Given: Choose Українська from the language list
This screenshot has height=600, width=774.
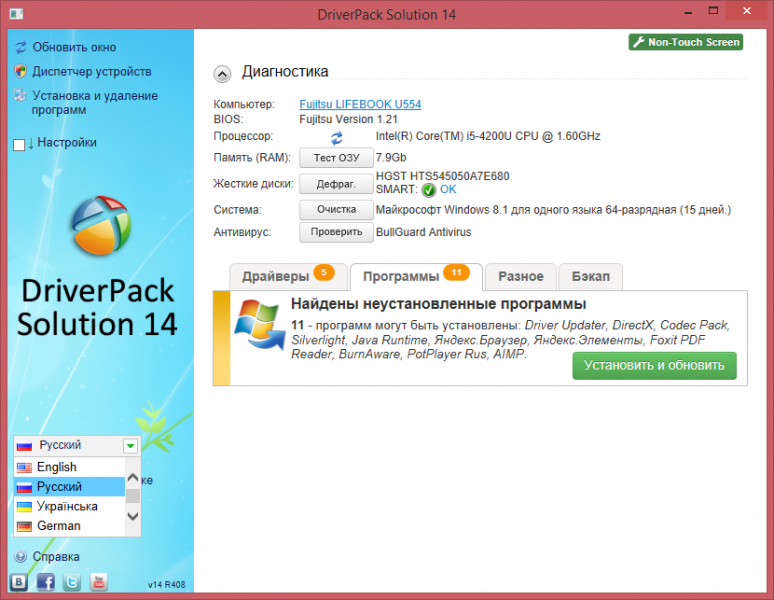Looking at the screenshot, I should tap(67, 506).
